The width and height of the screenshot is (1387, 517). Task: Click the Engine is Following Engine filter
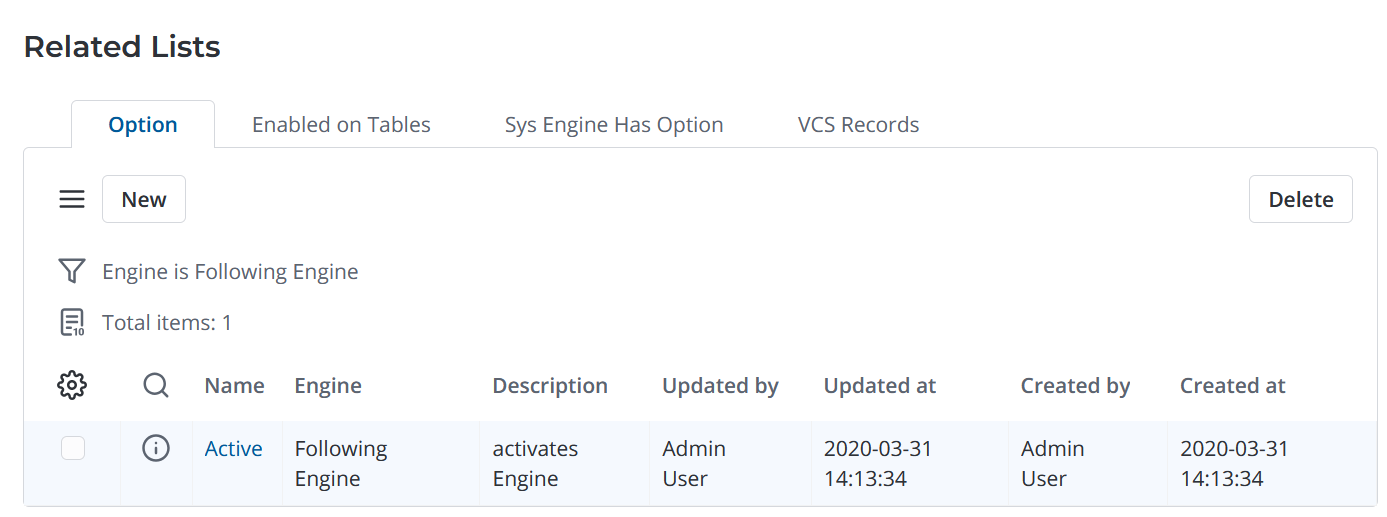(230, 271)
